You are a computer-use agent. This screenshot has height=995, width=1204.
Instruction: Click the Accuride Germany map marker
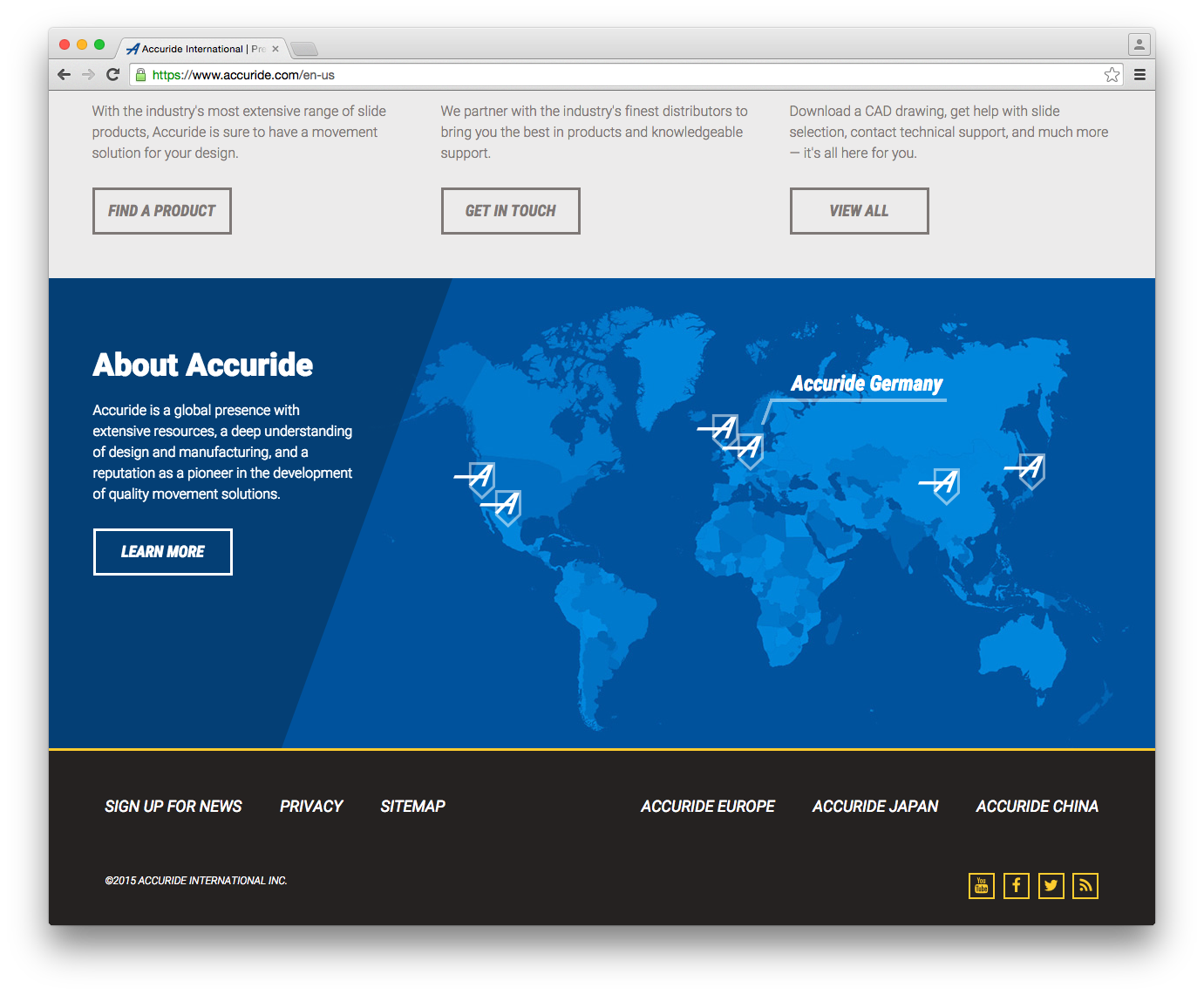(750, 450)
